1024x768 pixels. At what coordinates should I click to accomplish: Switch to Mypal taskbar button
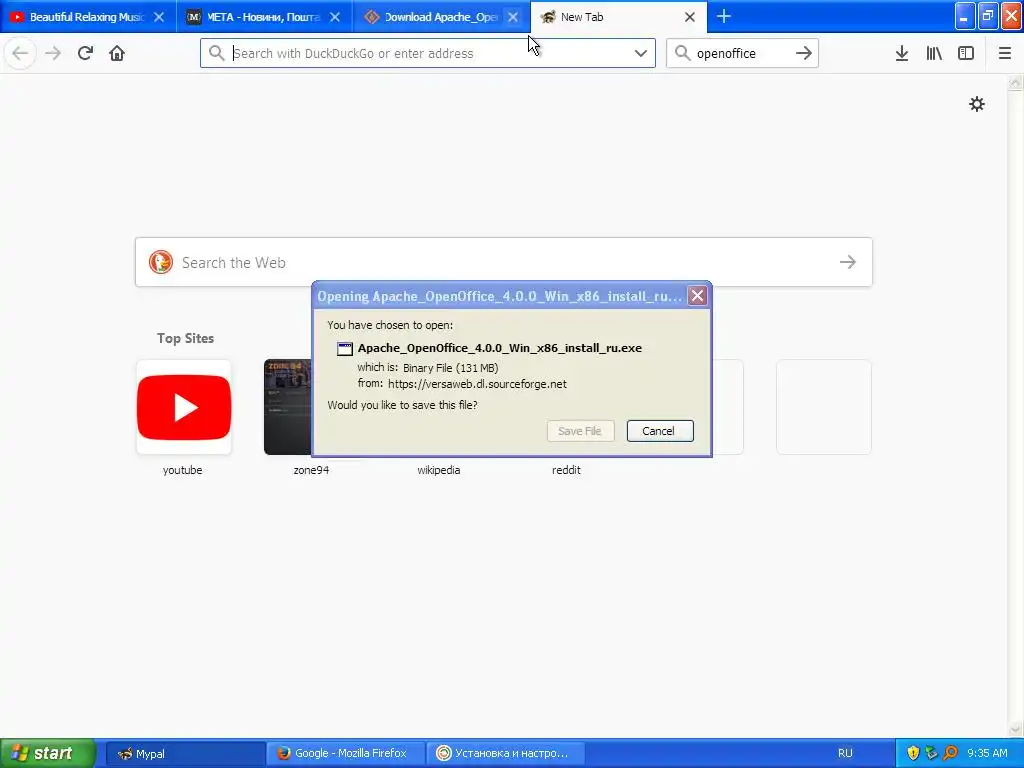pyautogui.click(x=185, y=753)
